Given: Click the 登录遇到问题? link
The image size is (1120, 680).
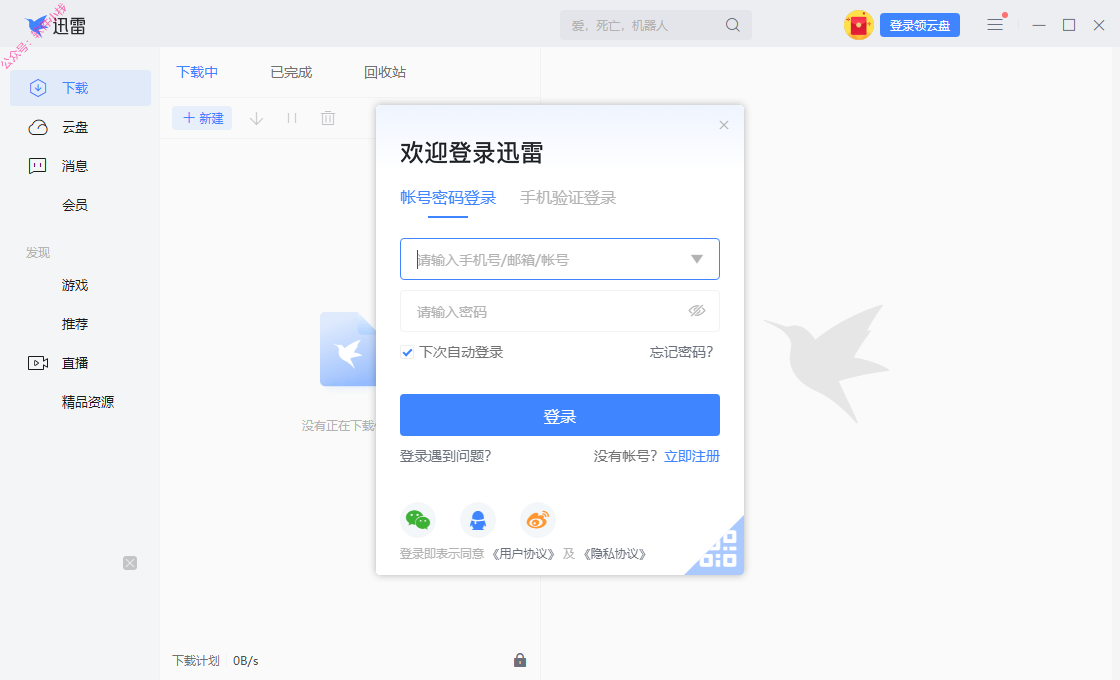Looking at the screenshot, I should tap(446, 456).
